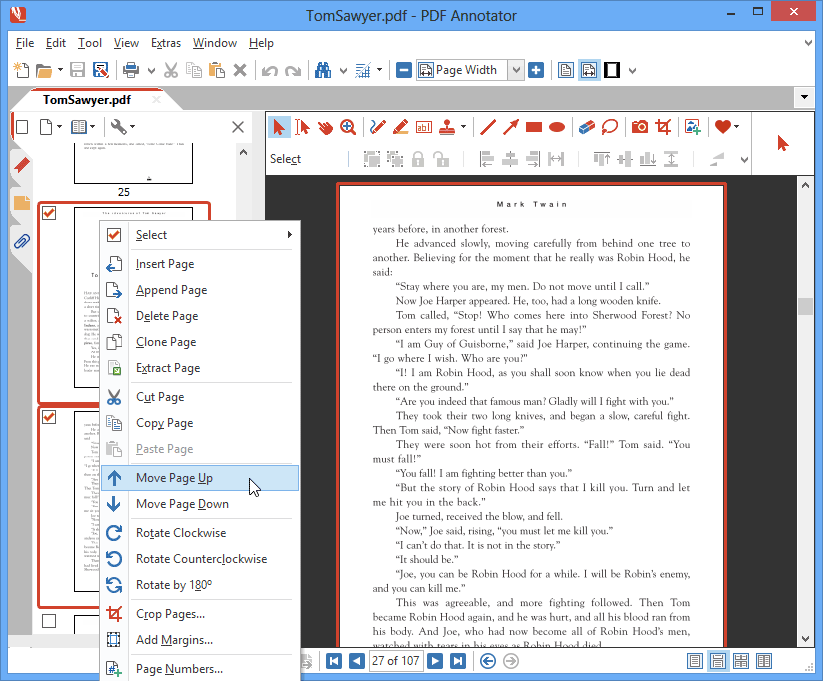Viewport: 823px width, 681px height.
Task: Select the Stamp tool
Action: (x=447, y=127)
